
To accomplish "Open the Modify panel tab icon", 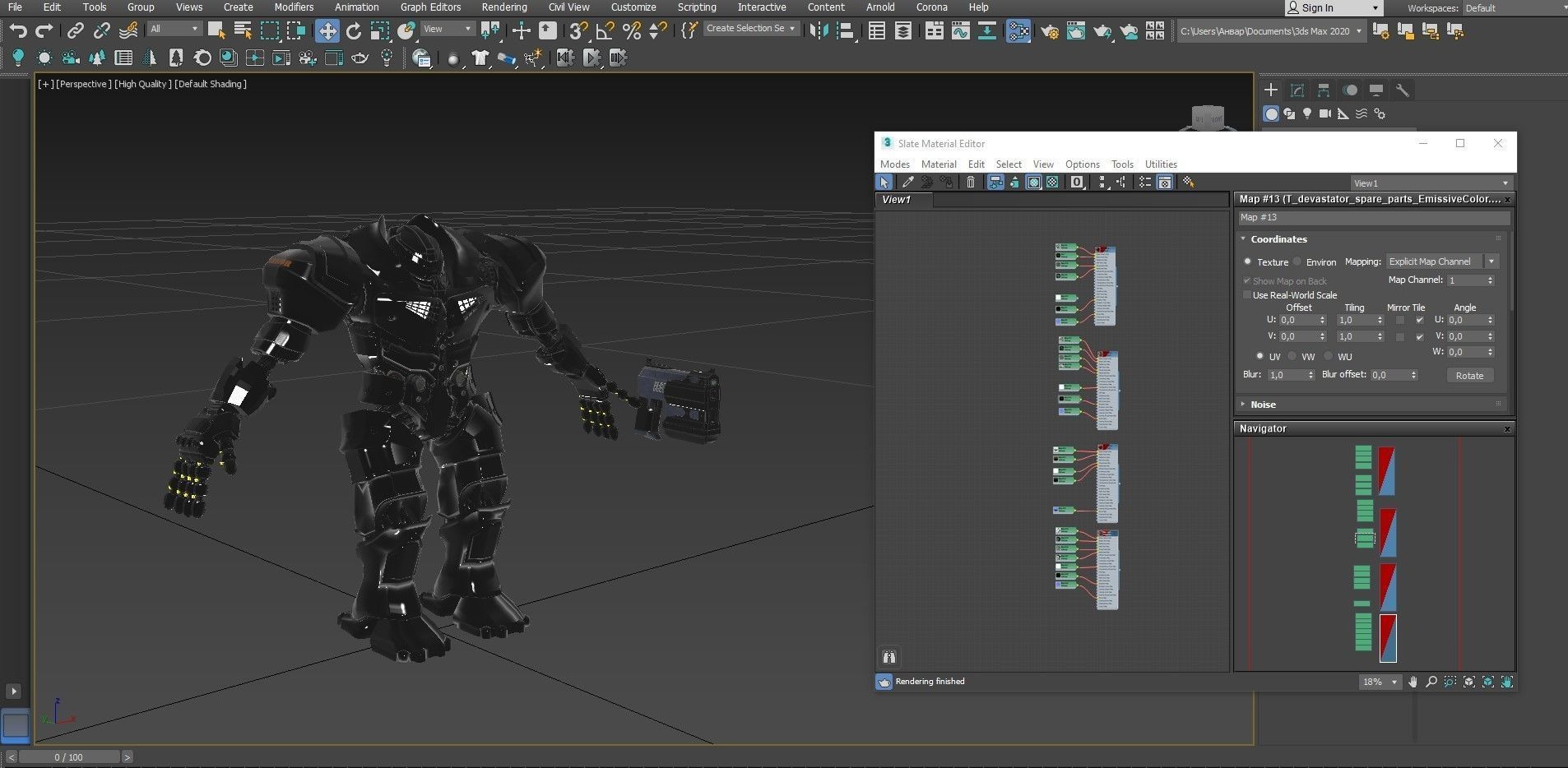I will (1297, 90).
